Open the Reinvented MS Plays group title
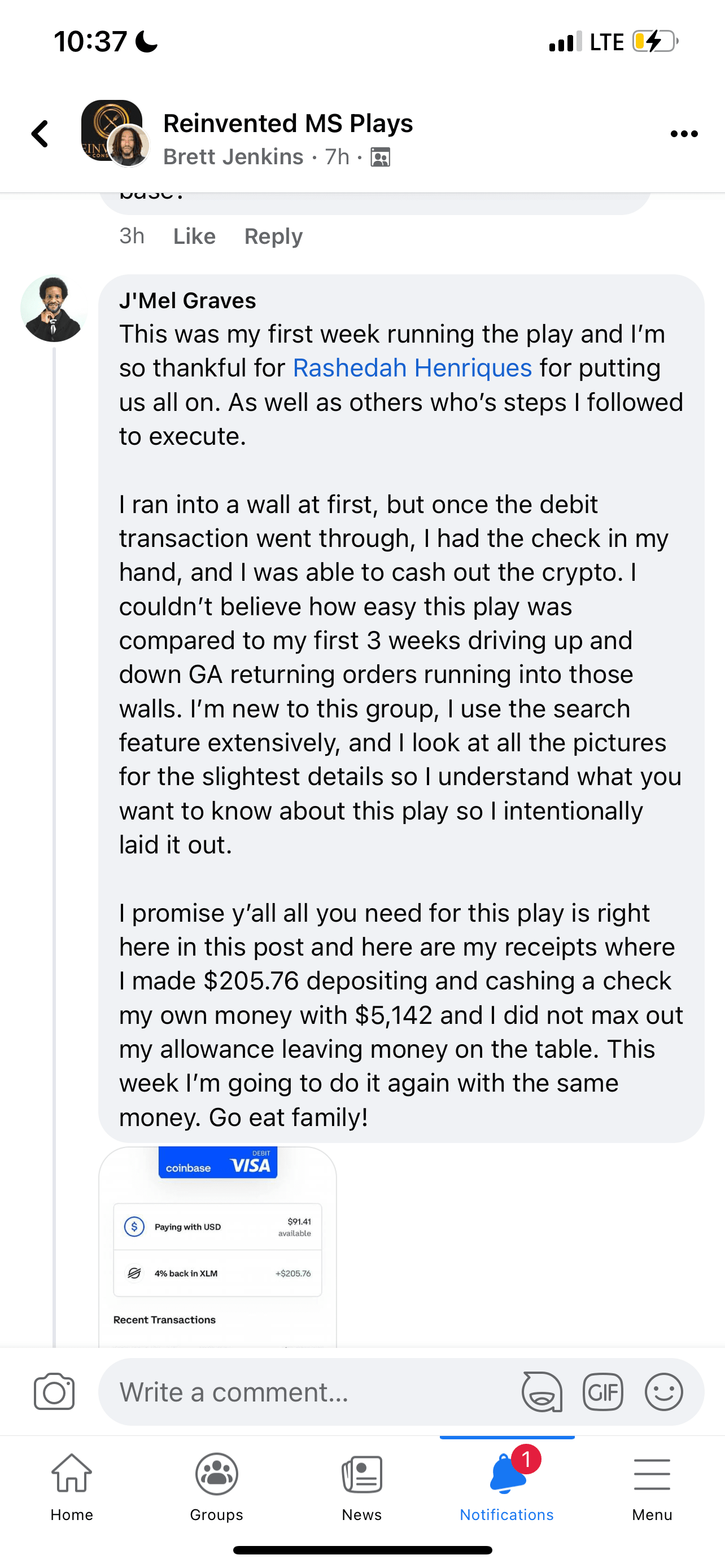The image size is (725, 1568). click(288, 124)
